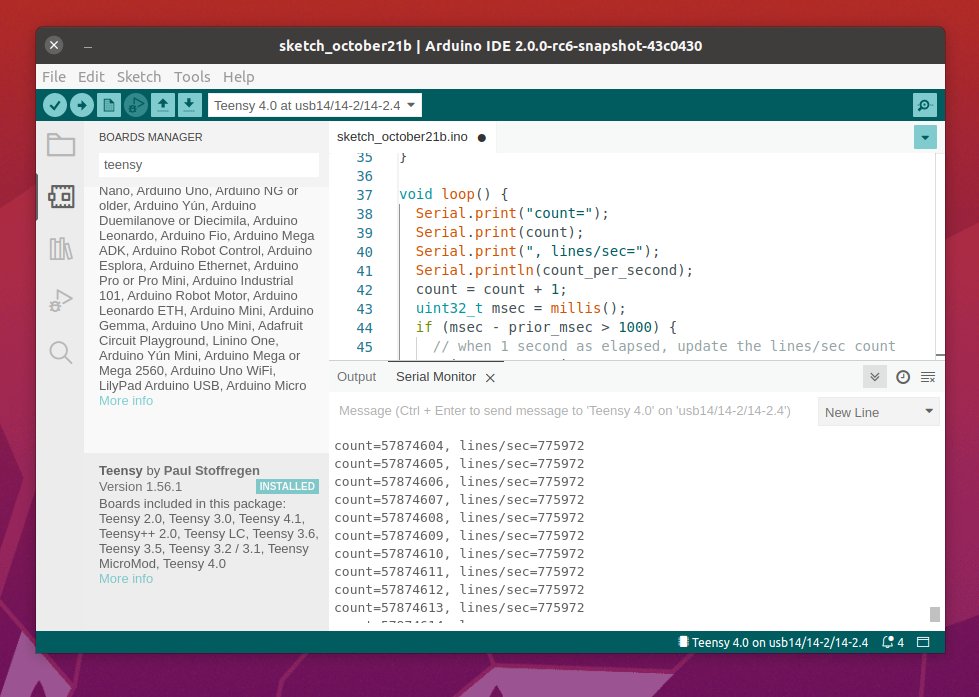
Task: Click line number 44 in the gutter
Action: [365, 328]
